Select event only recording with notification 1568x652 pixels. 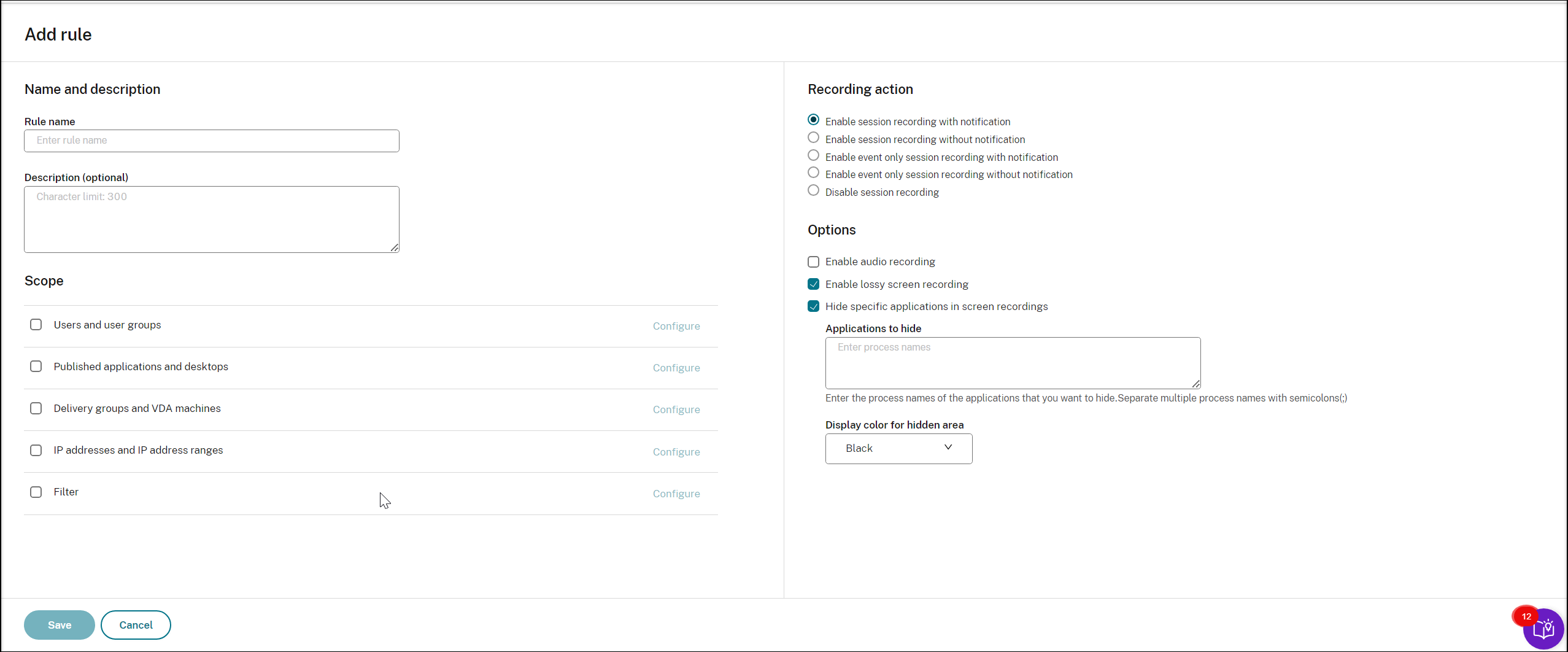(813, 156)
